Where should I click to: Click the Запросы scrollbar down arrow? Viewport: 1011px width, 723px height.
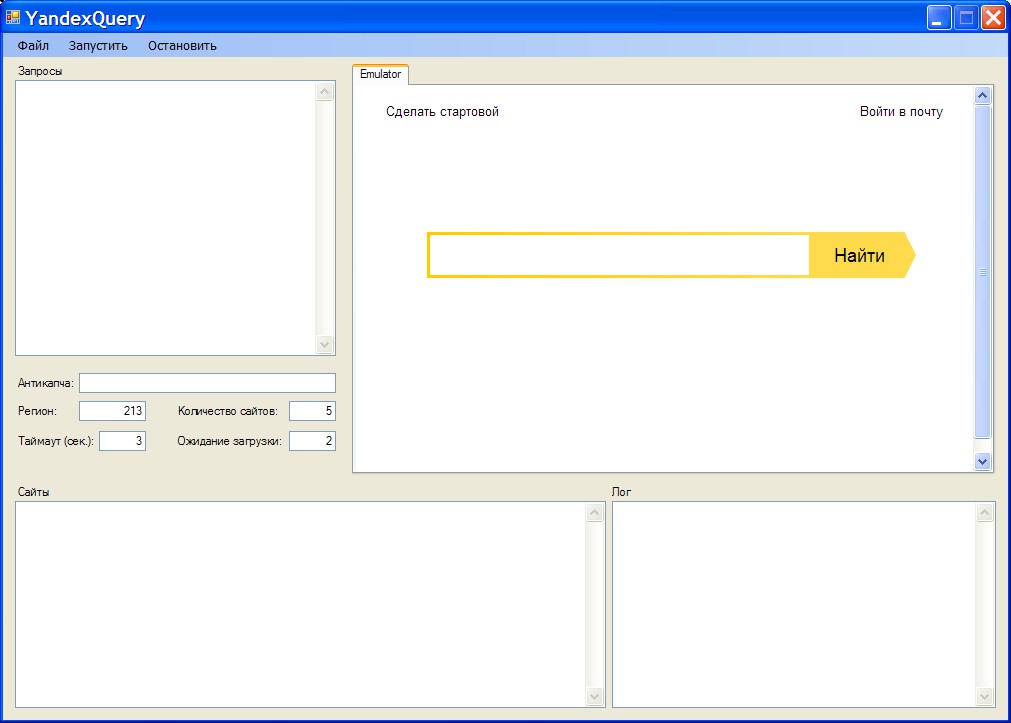click(324, 344)
